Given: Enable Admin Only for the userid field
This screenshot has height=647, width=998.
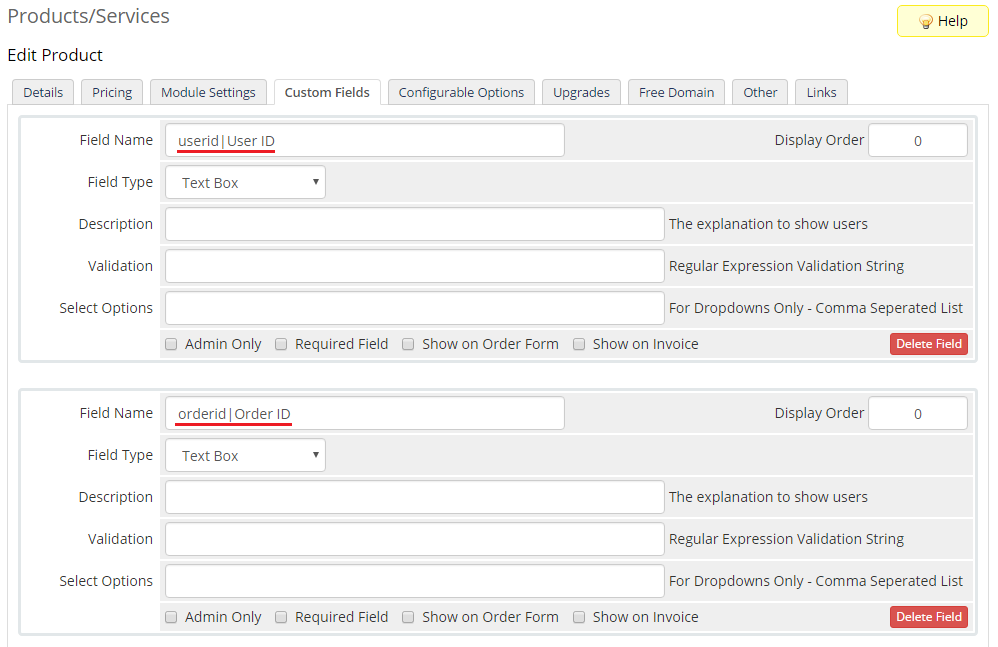Looking at the screenshot, I should point(171,344).
